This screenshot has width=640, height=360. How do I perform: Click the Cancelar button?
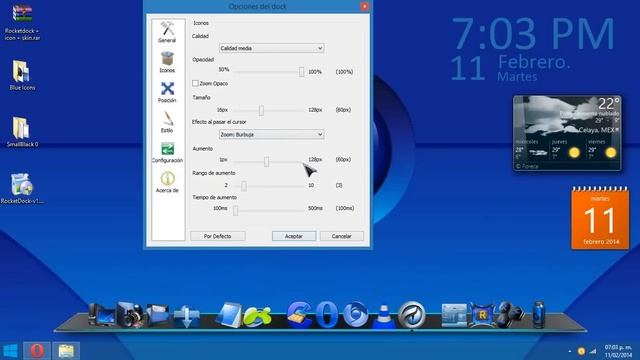tap(342, 236)
